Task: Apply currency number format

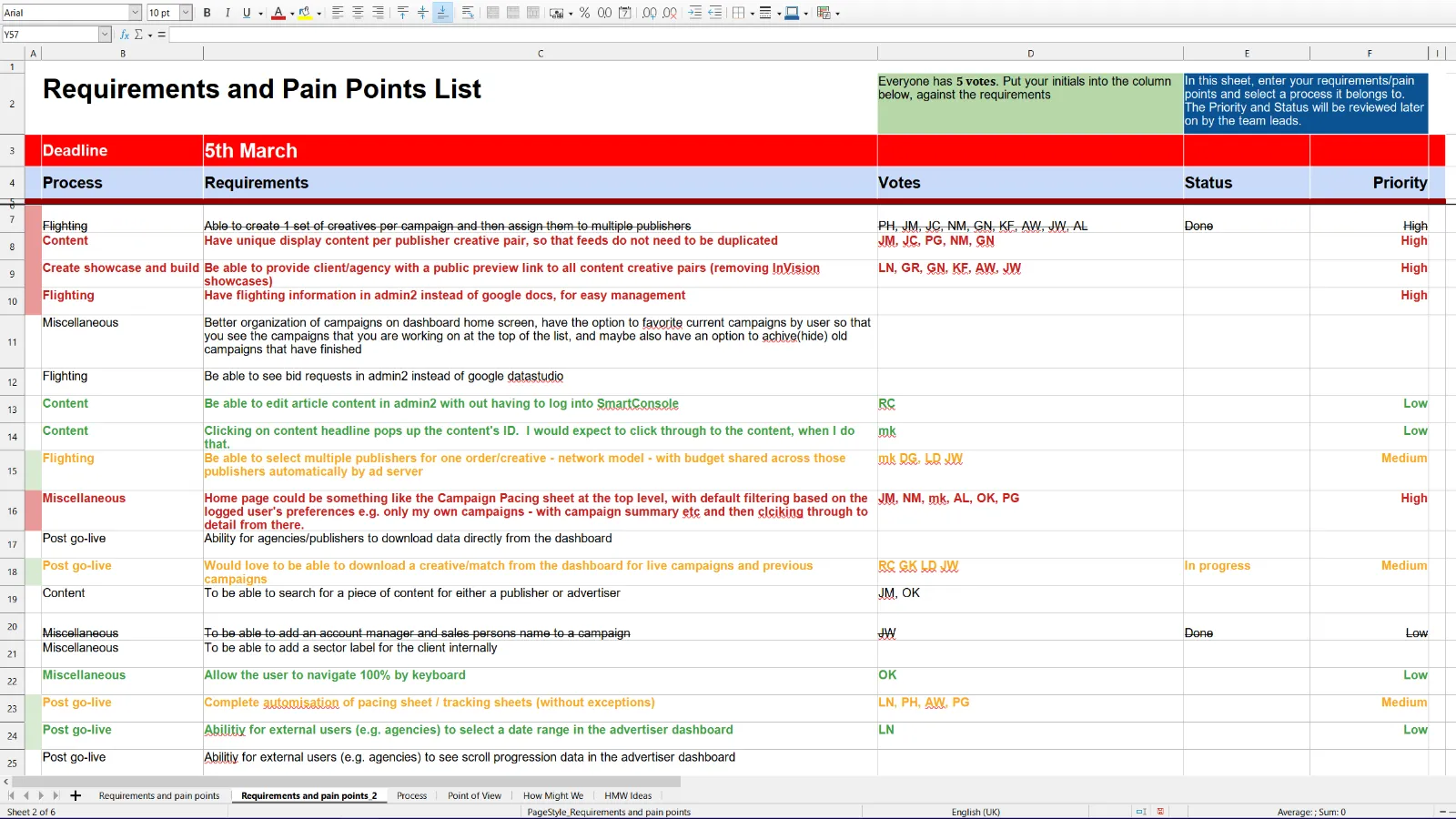Action: [555, 13]
